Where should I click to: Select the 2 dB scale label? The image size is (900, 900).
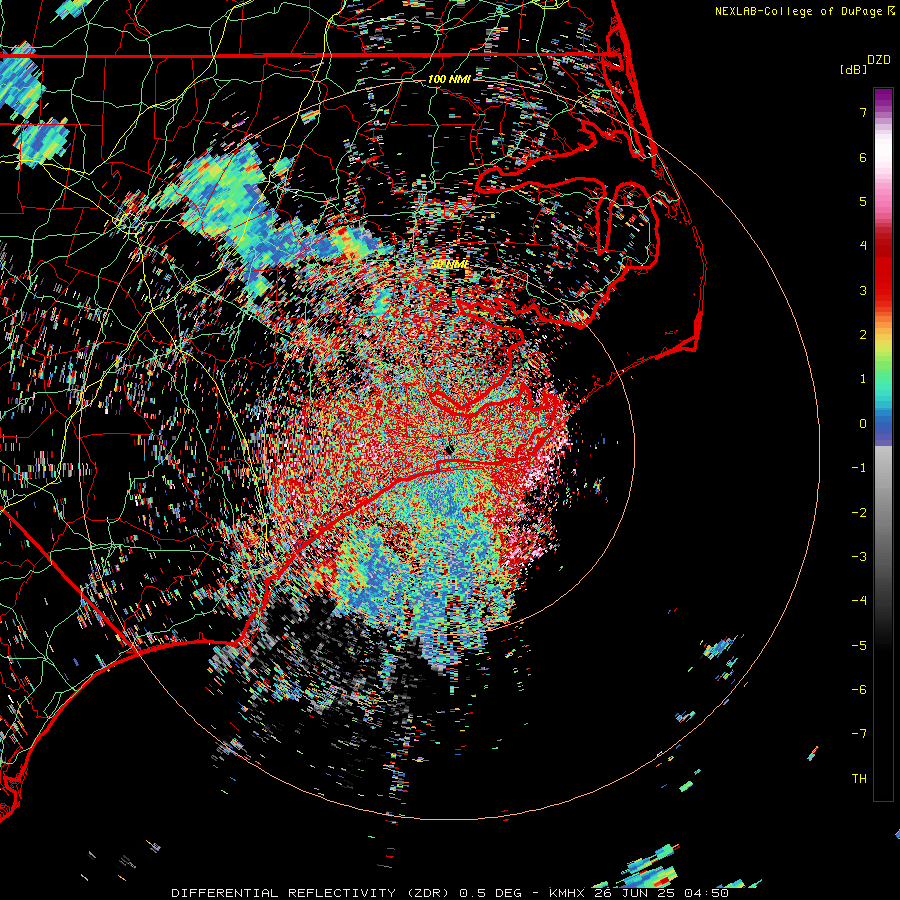point(863,335)
